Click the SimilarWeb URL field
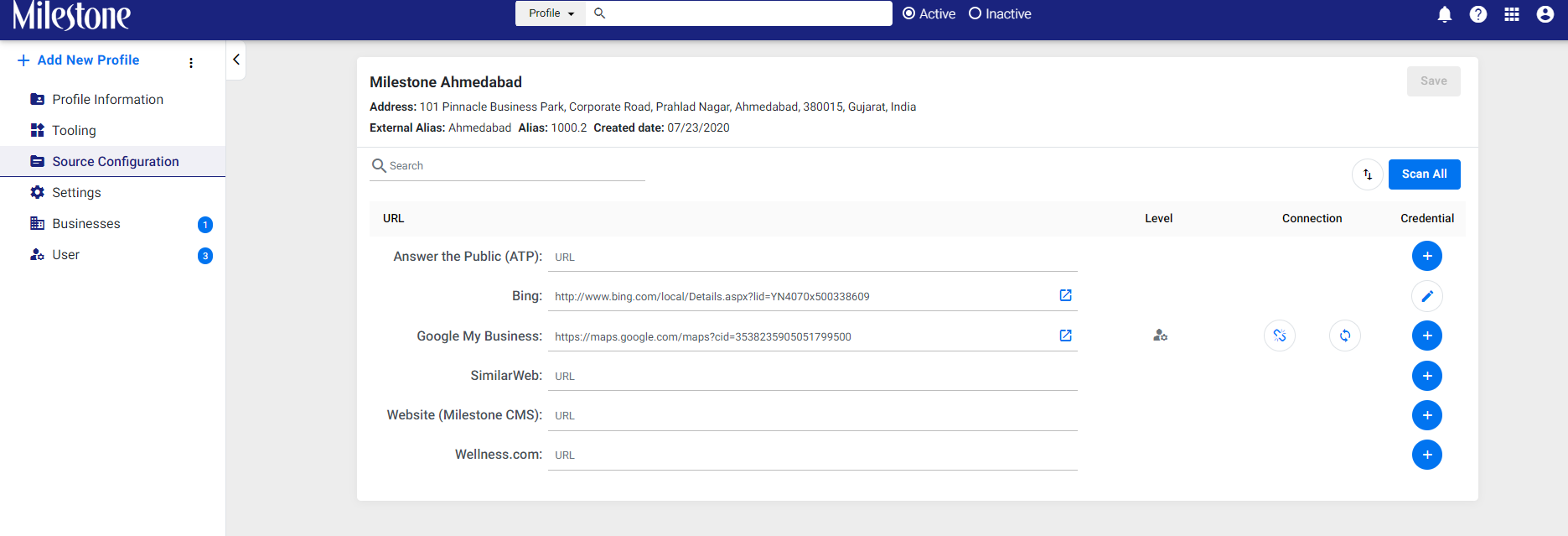This screenshot has height=536, width=1568. click(x=812, y=377)
